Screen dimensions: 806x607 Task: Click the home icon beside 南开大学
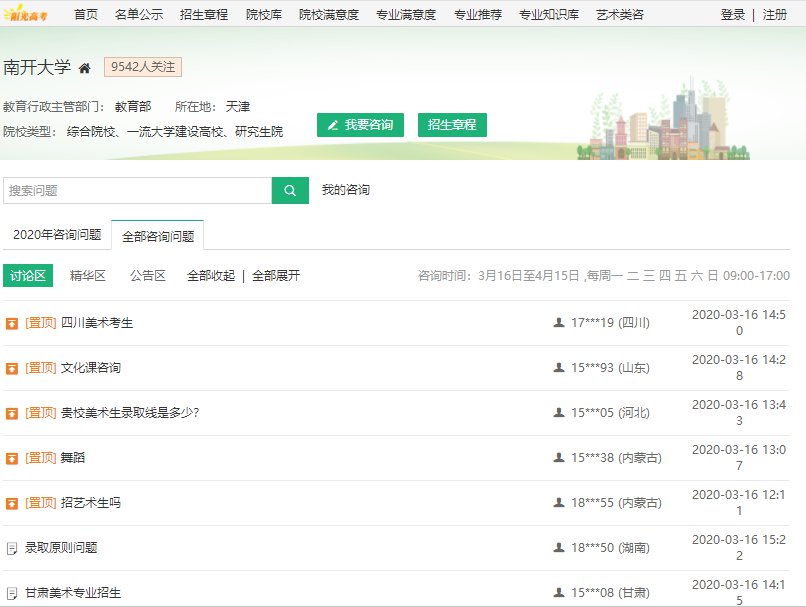coord(85,68)
